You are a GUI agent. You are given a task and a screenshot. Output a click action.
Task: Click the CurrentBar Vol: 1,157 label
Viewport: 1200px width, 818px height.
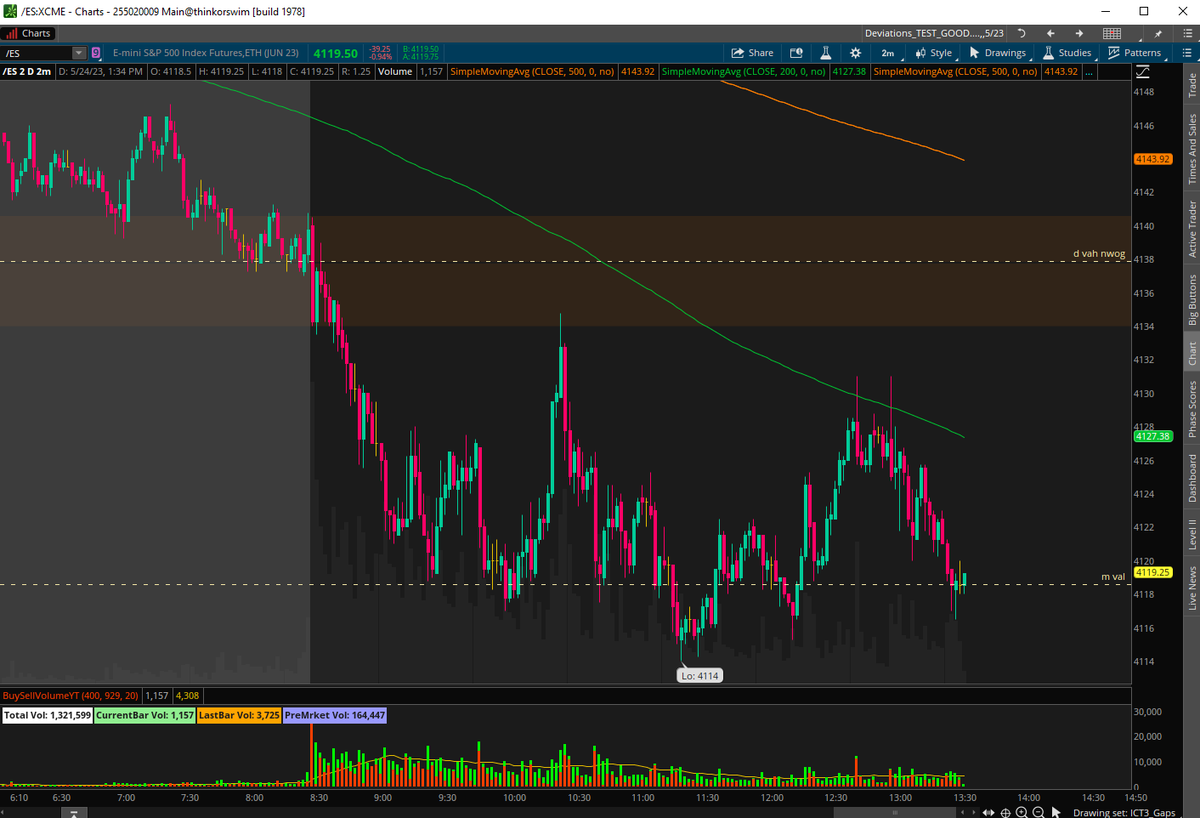[143, 716]
